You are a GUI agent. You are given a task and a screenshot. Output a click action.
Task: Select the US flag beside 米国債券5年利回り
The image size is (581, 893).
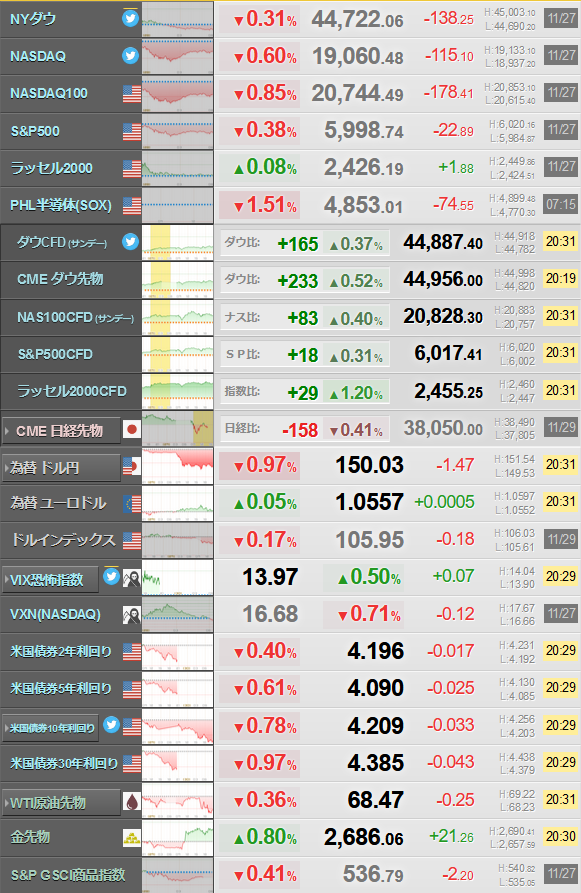(x=132, y=689)
